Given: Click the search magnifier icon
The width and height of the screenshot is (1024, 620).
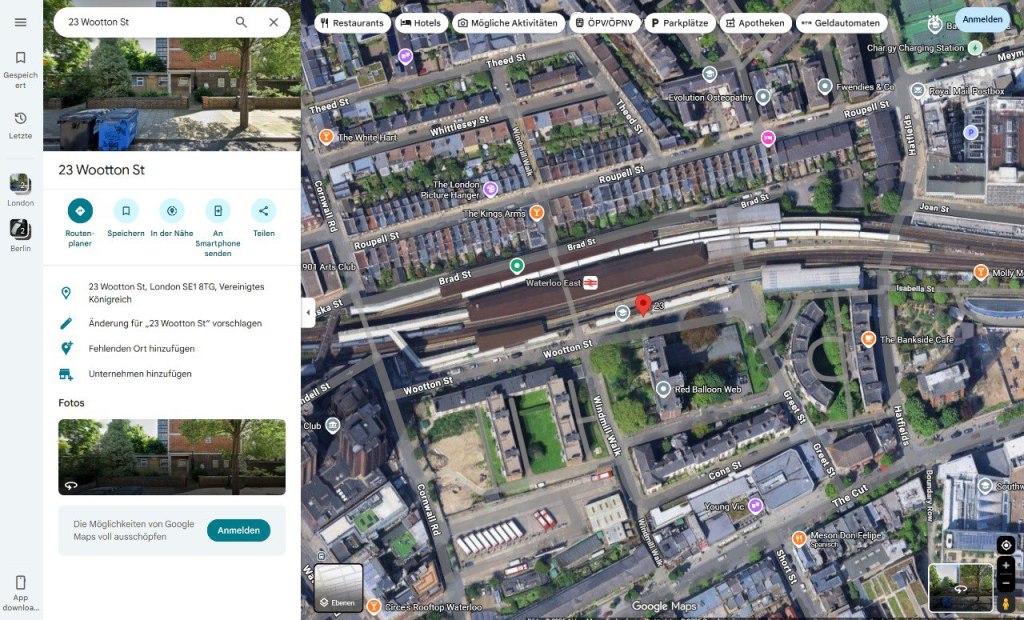Looking at the screenshot, I should [x=241, y=22].
